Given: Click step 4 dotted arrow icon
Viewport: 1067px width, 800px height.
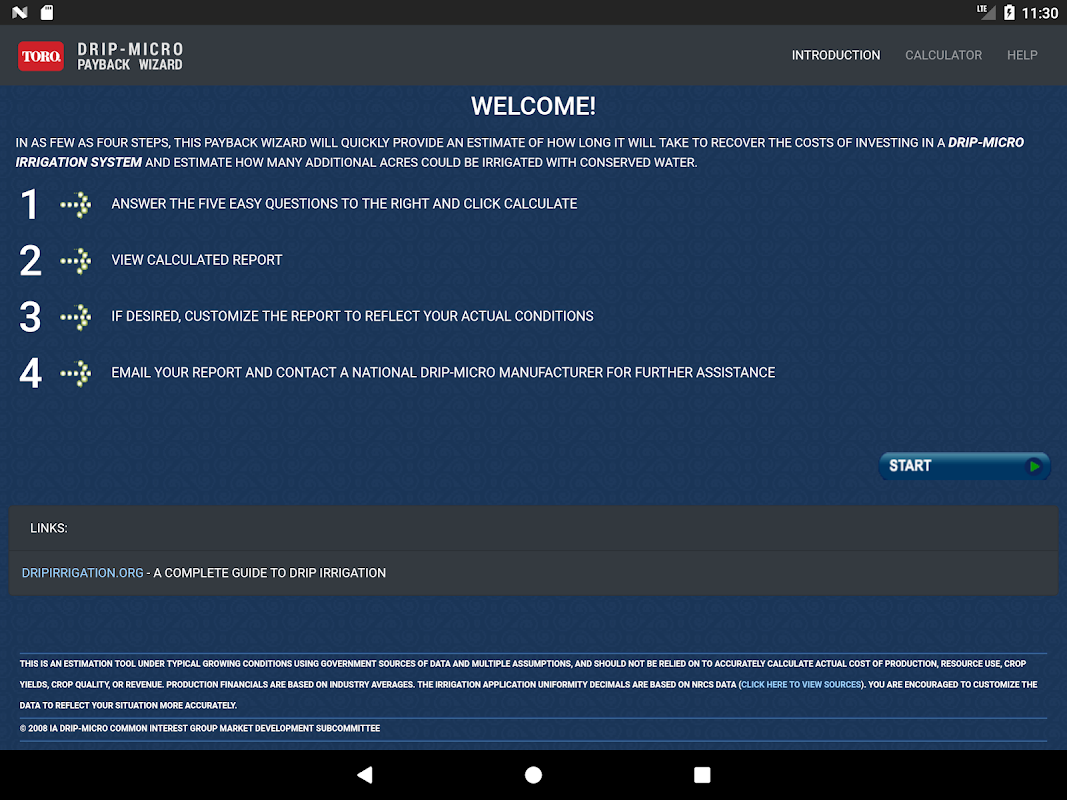Looking at the screenshot, I should coord(76,373).
